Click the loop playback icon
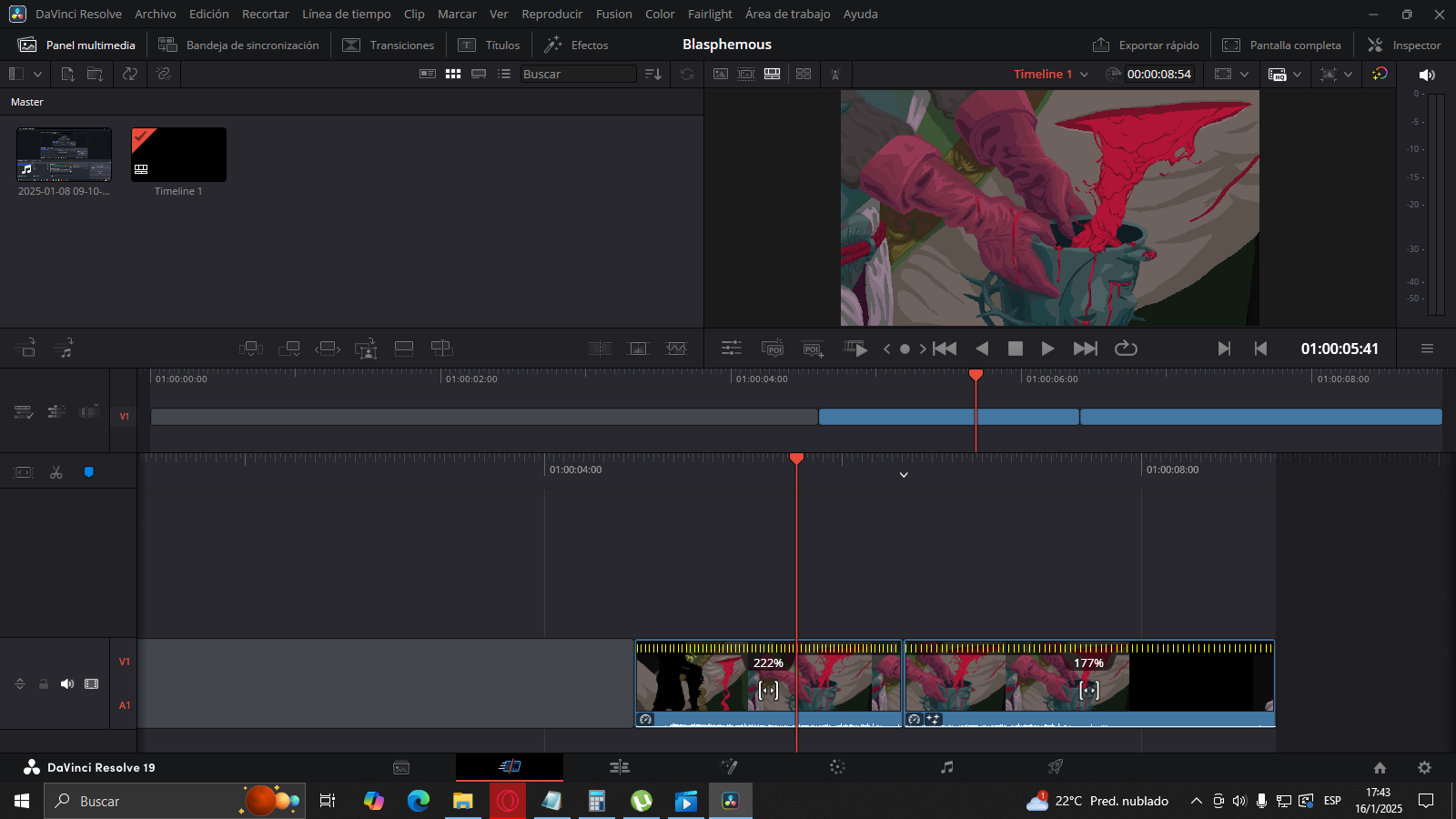This screenshot has width=1456, height=819. (x=1126, y=349)
